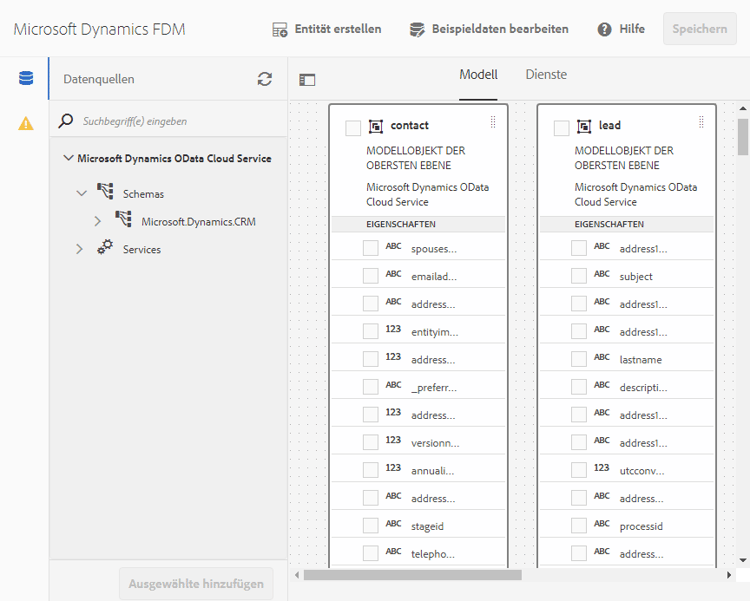Refresh the Datenquellen list
Image resolution: width=750 pixels, height=601 pixels.
[265, 79]
